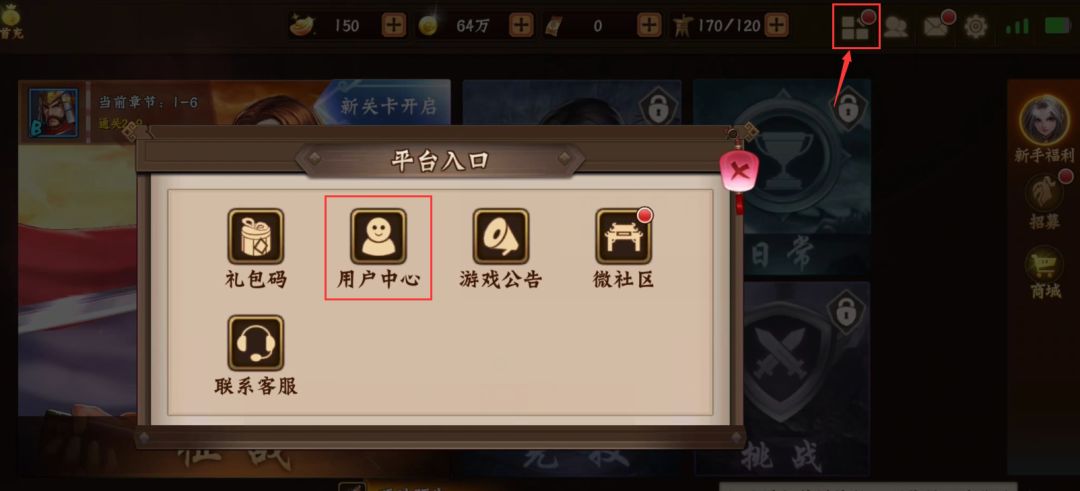
Task: Open the 新手福利 newbie benefits avatar
Action: tap(1044, 119)
